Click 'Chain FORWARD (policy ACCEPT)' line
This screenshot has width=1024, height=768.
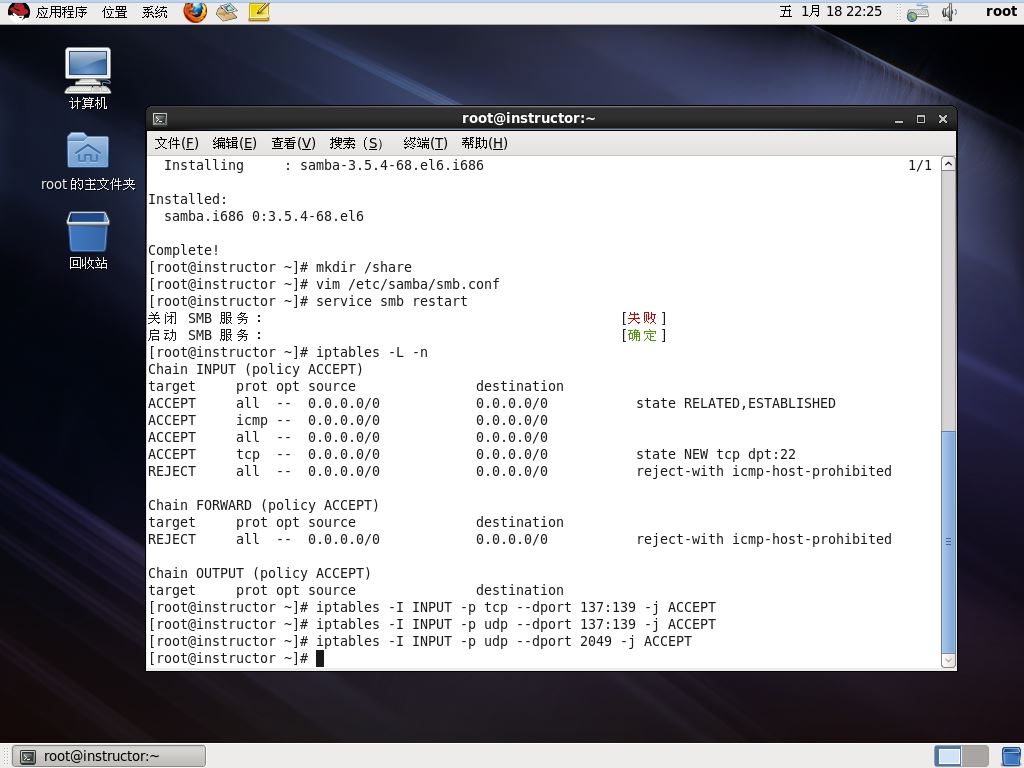[x=263, y=505]
